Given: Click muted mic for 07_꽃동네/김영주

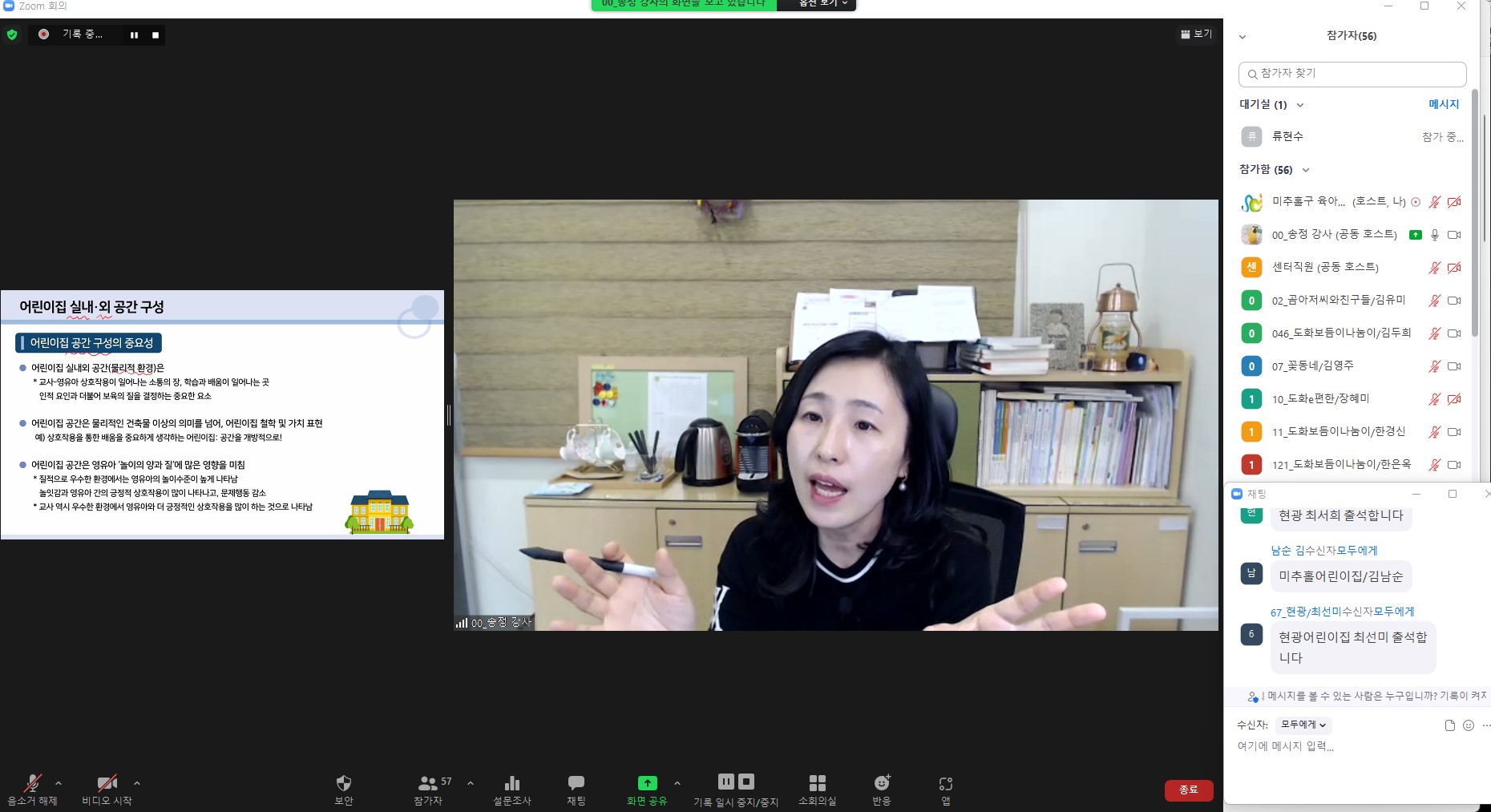Looking at the screenshot, I should coord(1435,366).
